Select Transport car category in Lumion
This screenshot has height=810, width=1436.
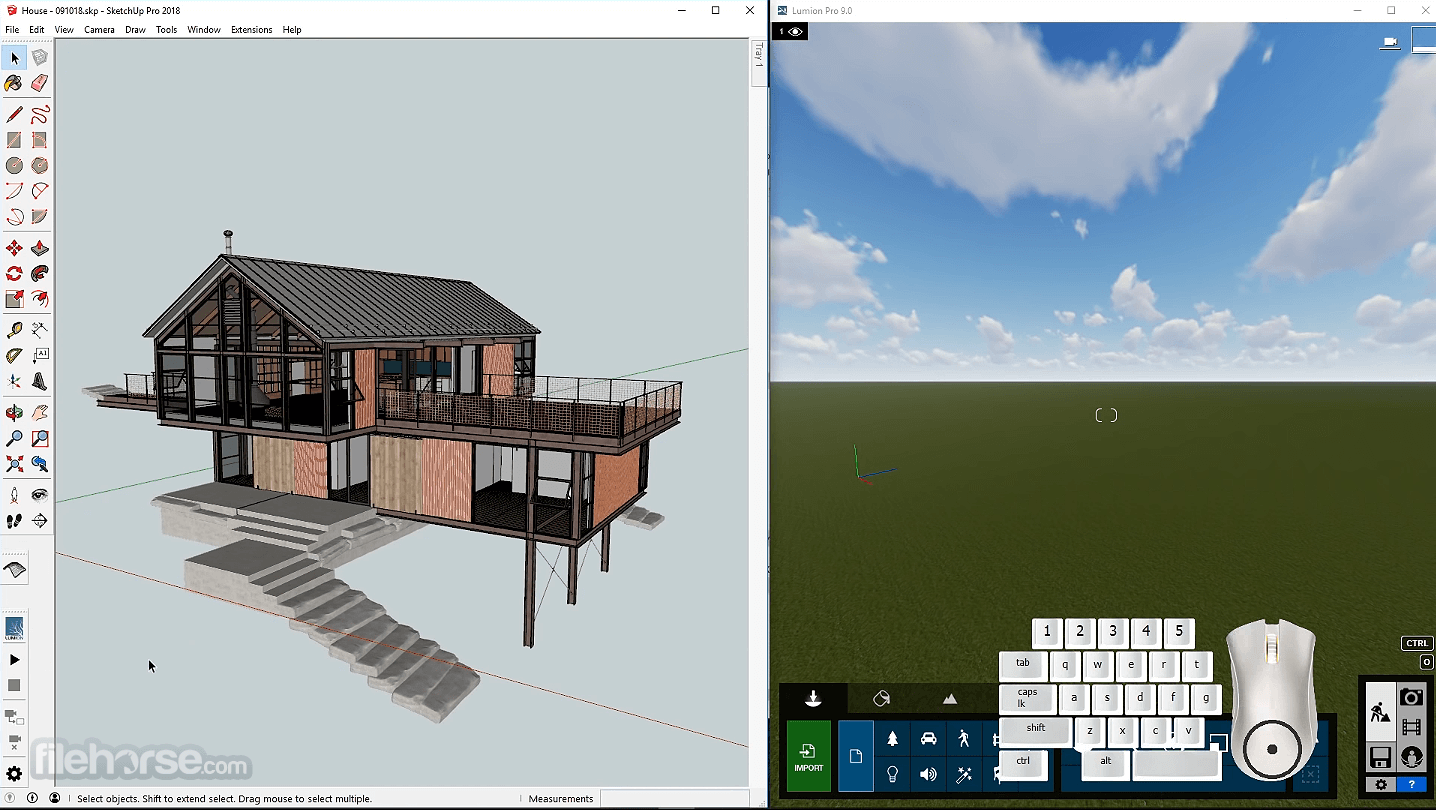pos(928,739)
